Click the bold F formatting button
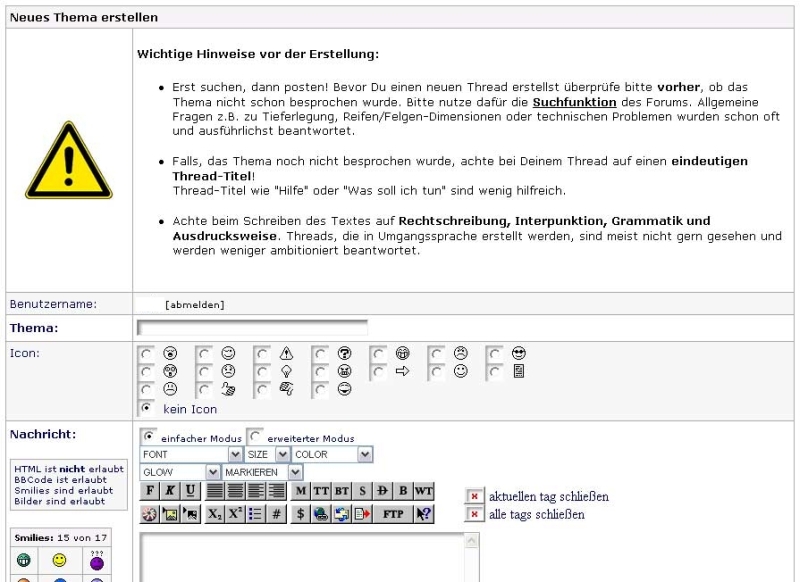 tap(149, 491)
